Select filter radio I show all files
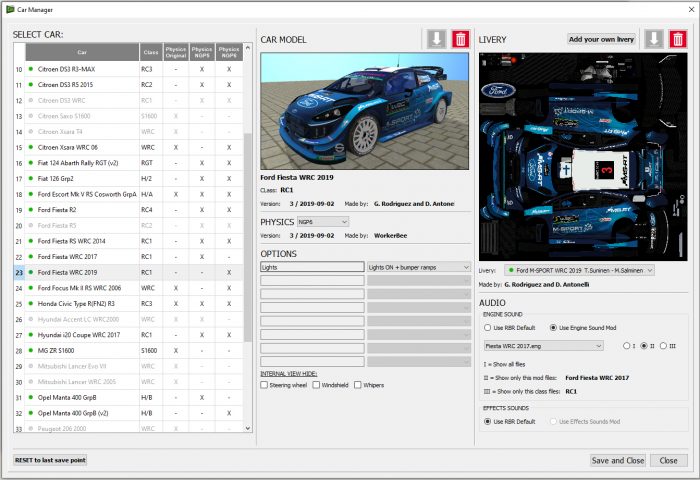The width and height of the screenshot is (700, 480). pyautogui.click(x=626, y=346)
